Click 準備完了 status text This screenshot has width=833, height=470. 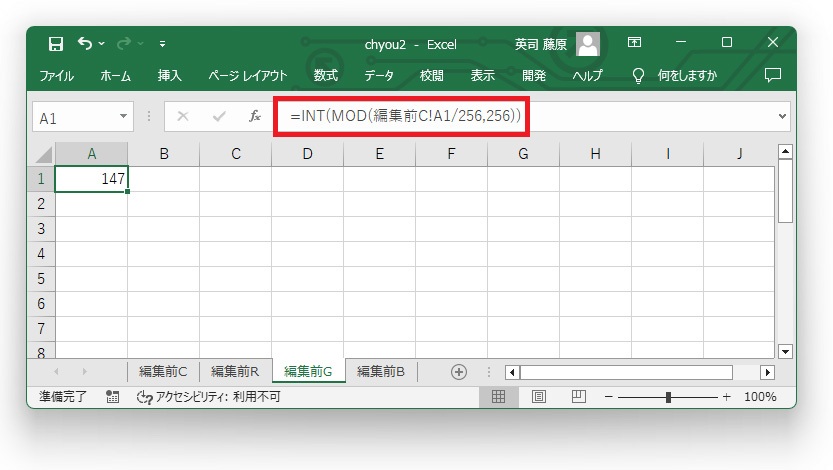(x=63, y=397)
